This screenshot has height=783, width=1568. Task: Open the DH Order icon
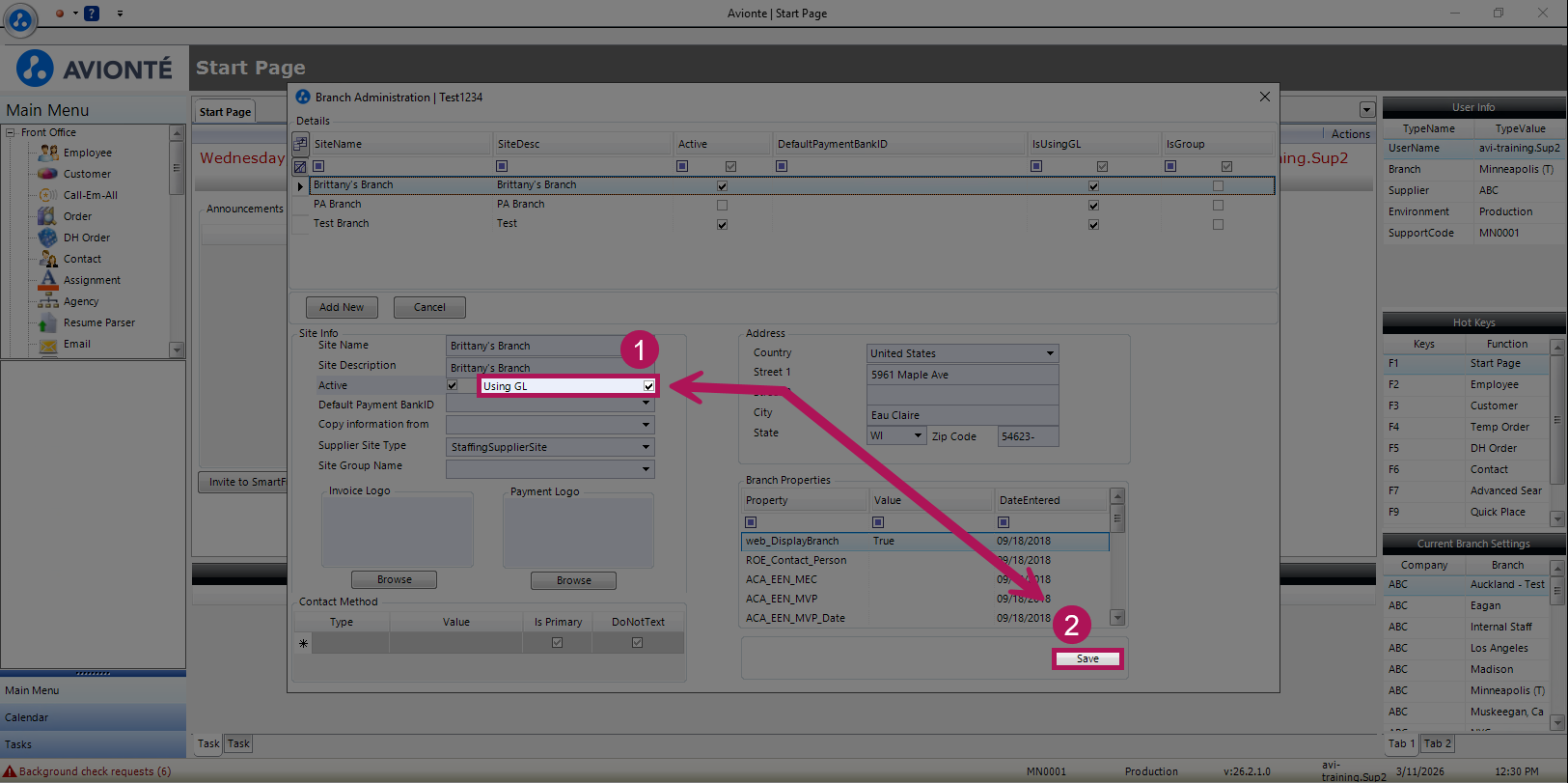click(48, 238)
